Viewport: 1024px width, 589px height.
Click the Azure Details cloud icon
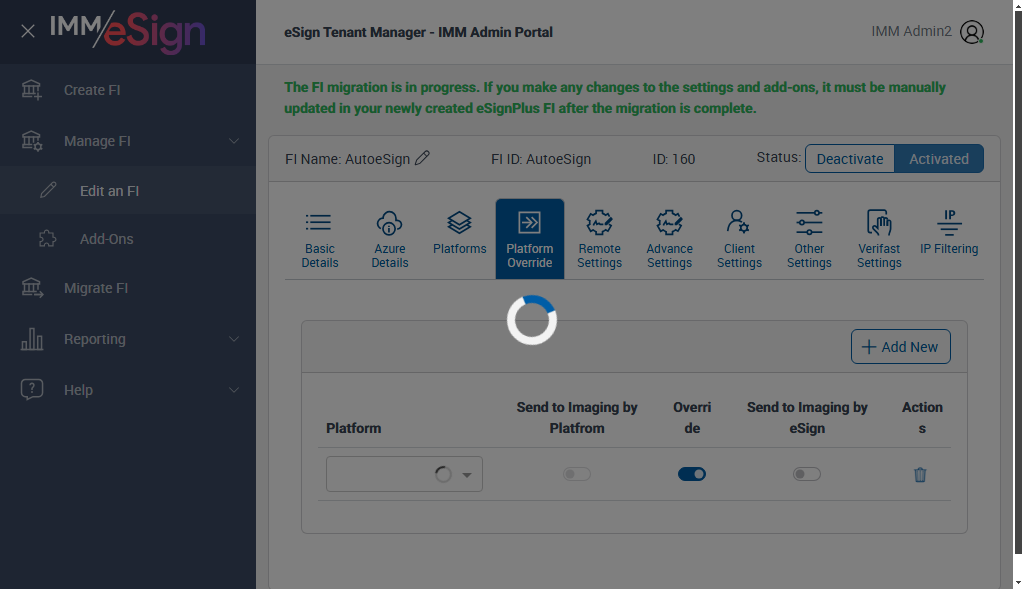point(389,223)
